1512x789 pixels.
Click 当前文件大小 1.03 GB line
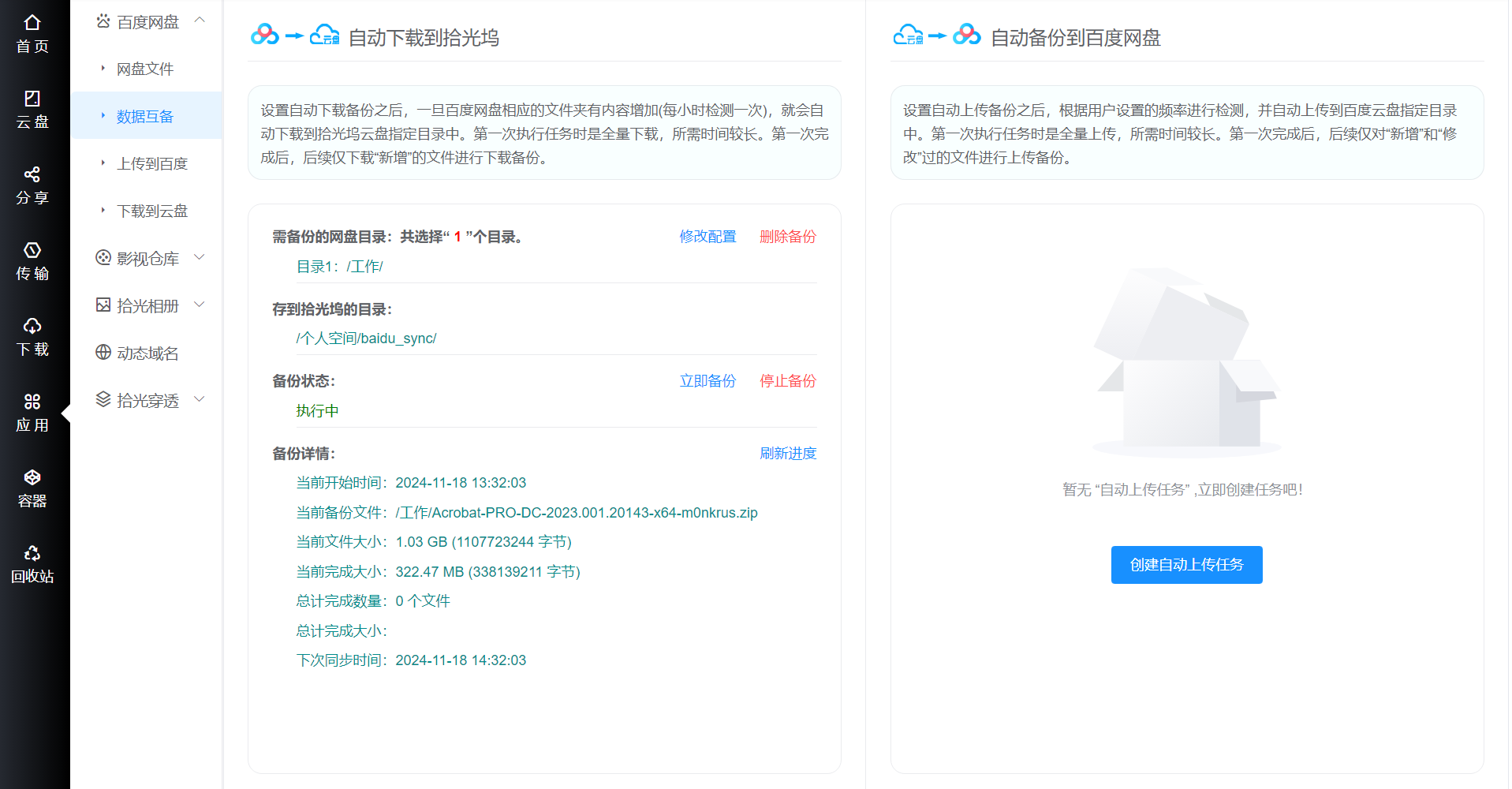(x=434, y=542)
